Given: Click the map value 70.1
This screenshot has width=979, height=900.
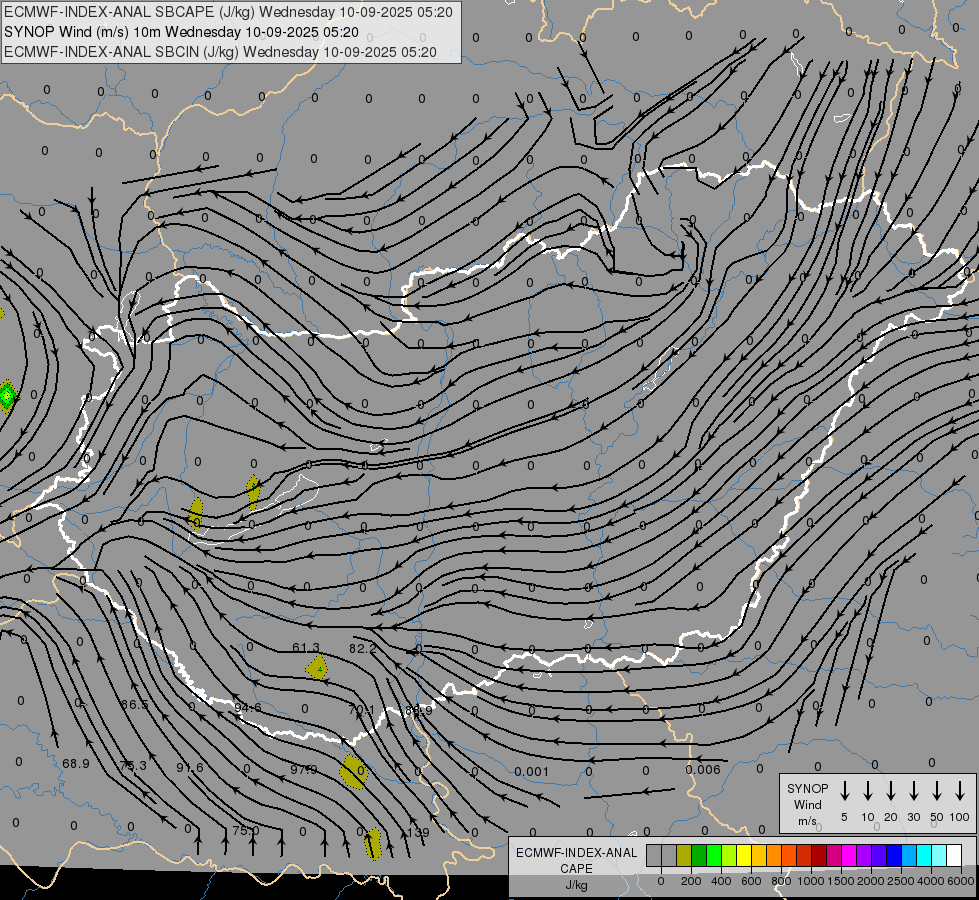Looking at the screenshot, I should 362,710.
